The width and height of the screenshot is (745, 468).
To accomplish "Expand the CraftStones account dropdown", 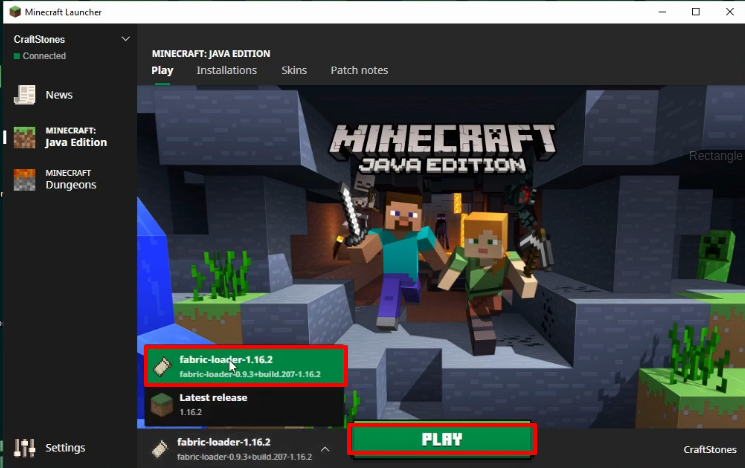I will coord(125,39).
